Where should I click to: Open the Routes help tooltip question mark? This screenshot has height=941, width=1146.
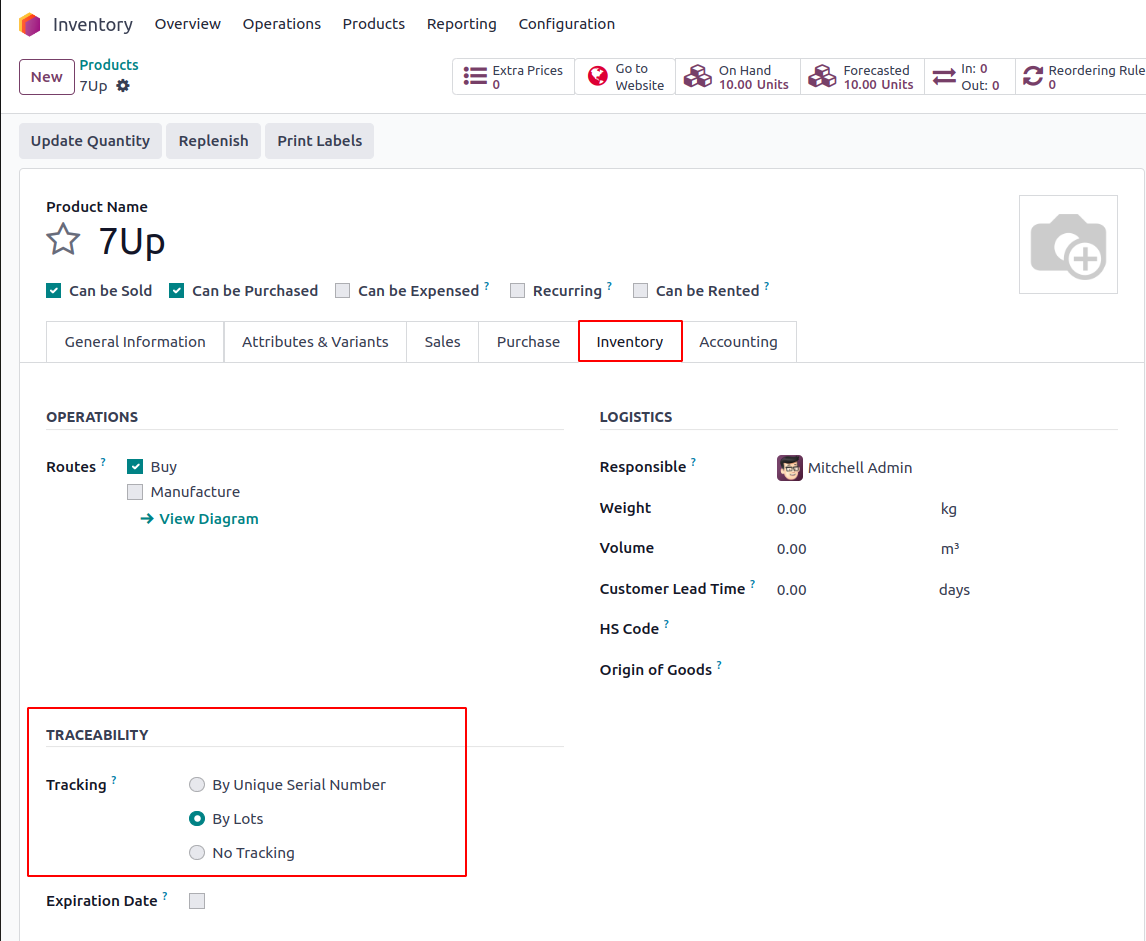point(103,462)
